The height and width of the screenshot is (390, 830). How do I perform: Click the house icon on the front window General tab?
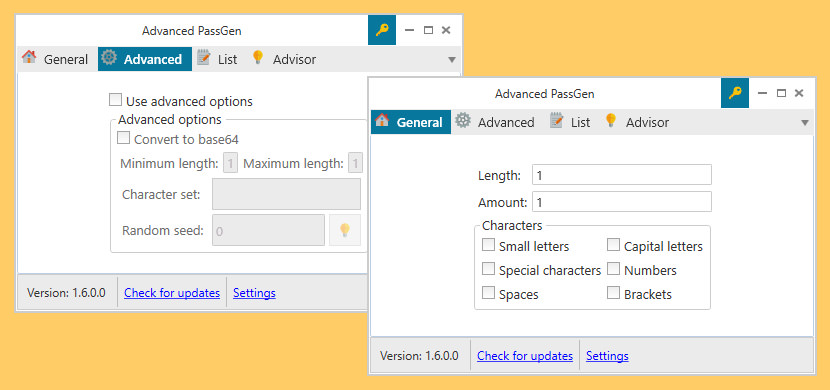pyautogui.click(x=382, y=121)
